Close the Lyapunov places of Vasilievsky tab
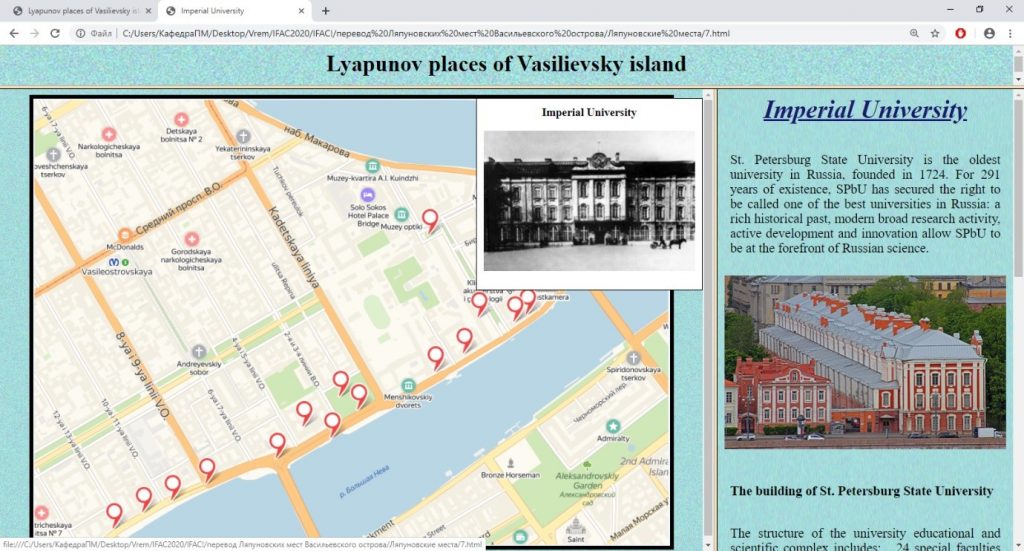Screen dimensions: 1024x551 (148, 11)
